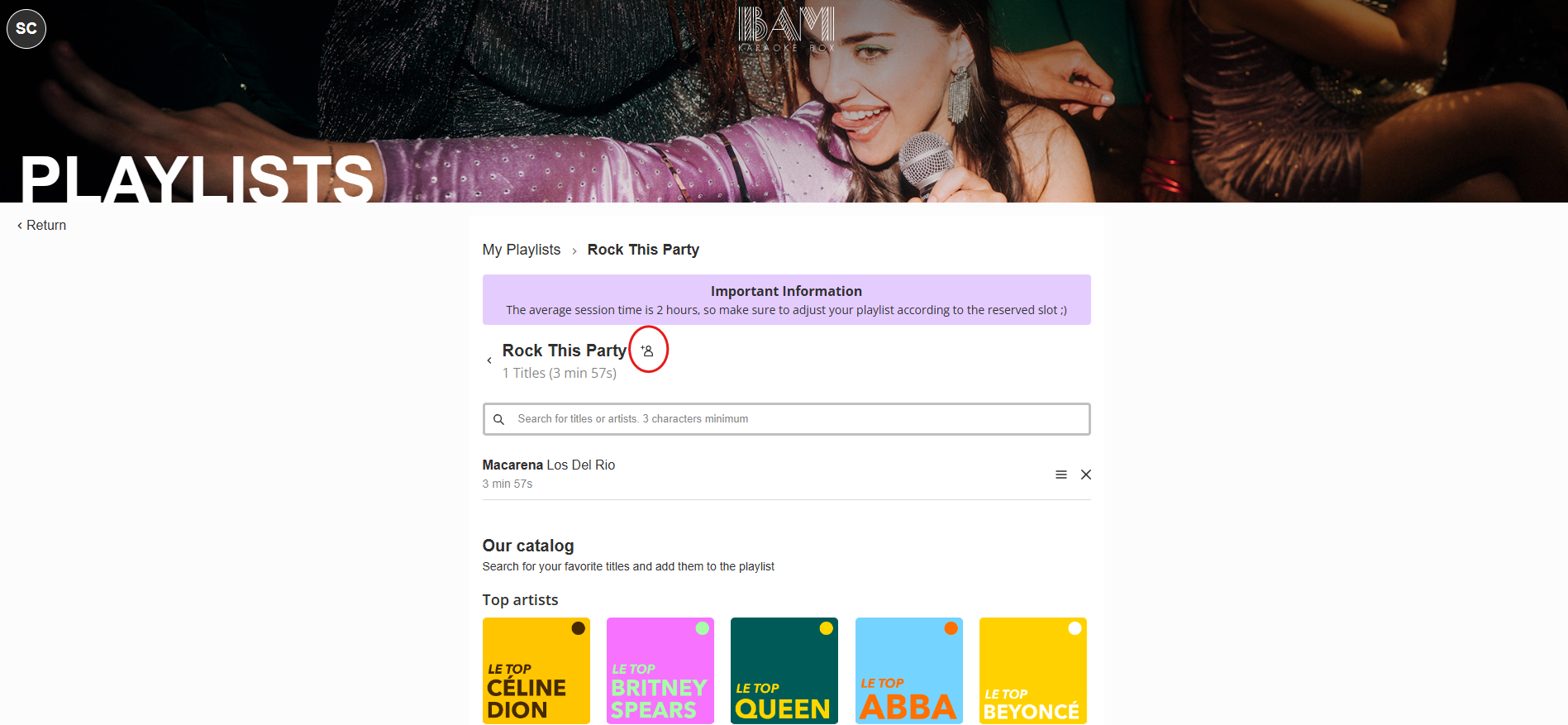Navigate to My Playlists breadcrumb
1568x725 pixels.
521,250
